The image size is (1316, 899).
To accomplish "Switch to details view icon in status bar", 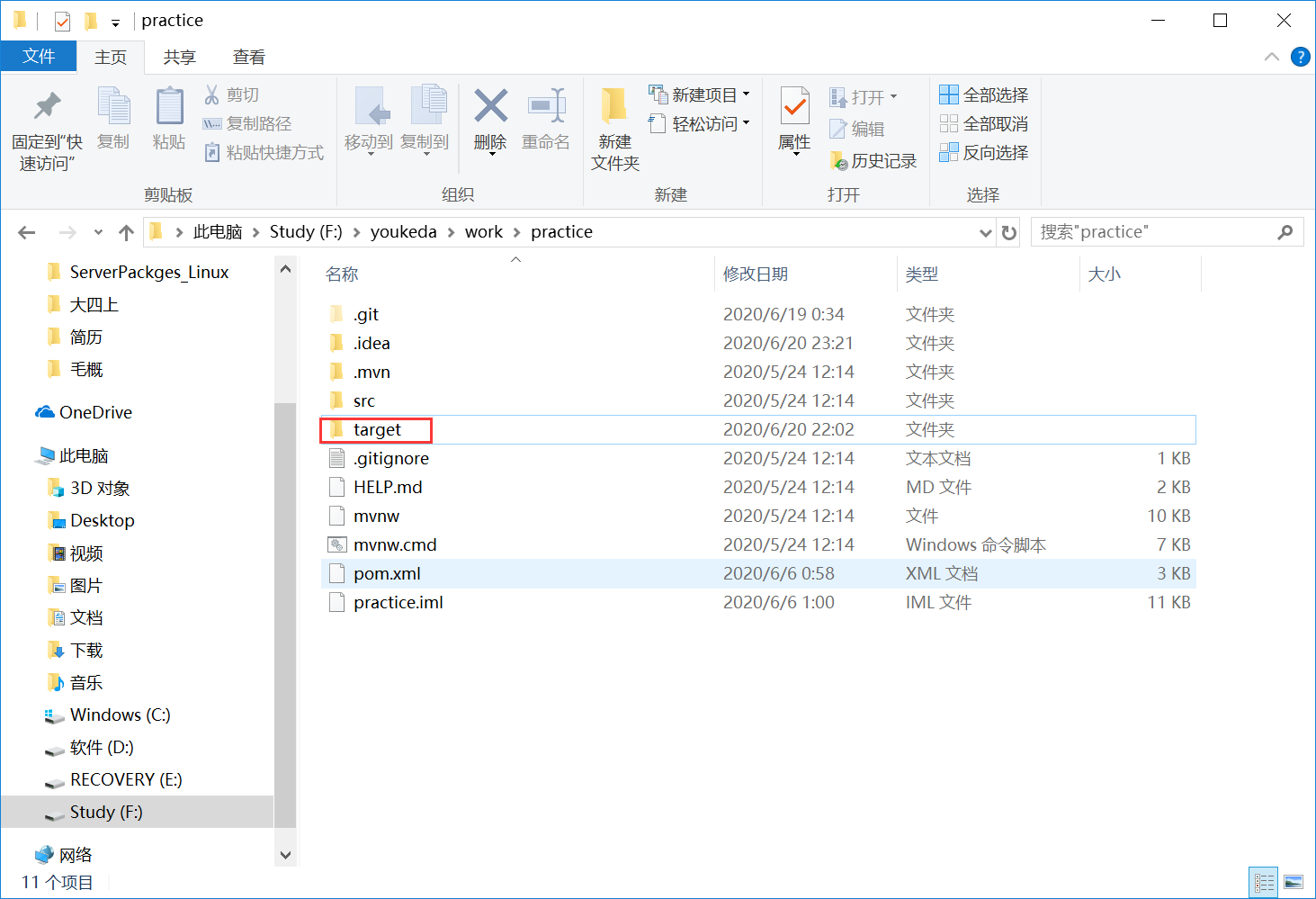I will (x=1264, y=882).
